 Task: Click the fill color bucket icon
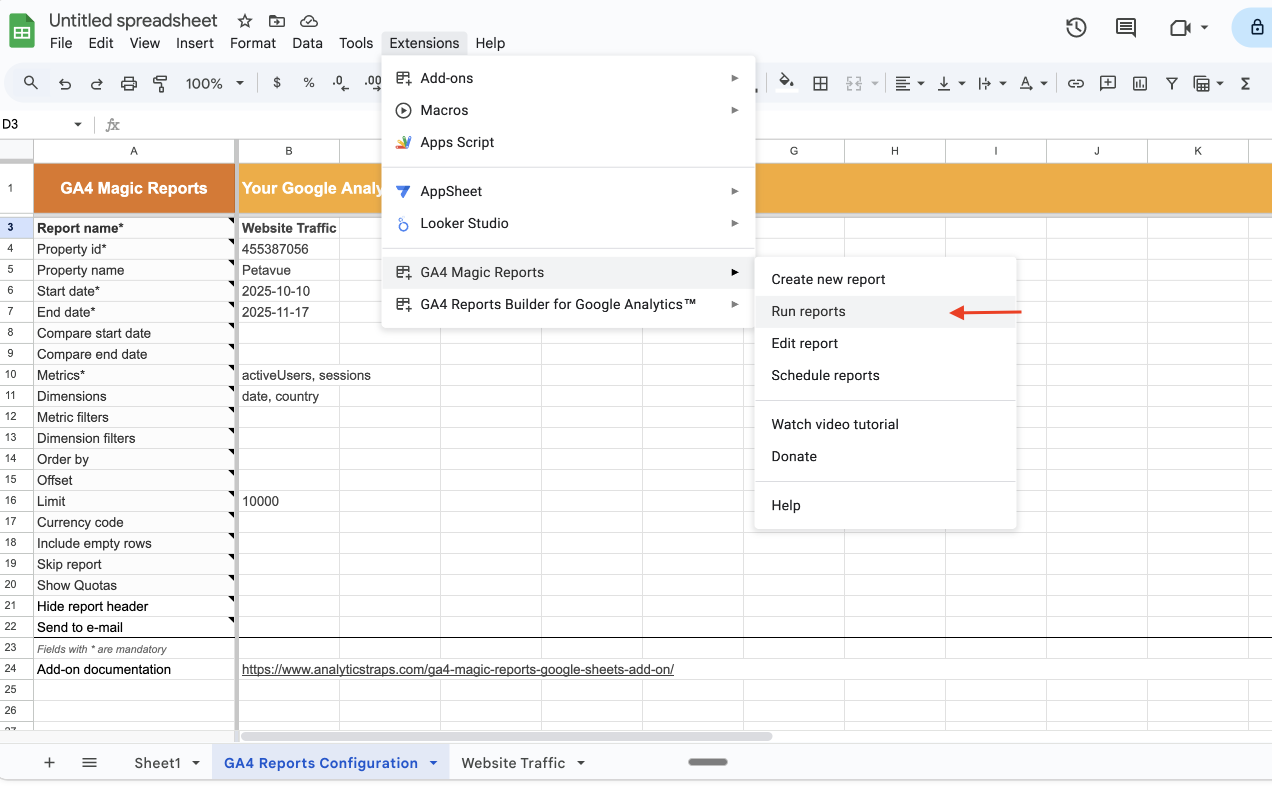(x=787, y=84)
